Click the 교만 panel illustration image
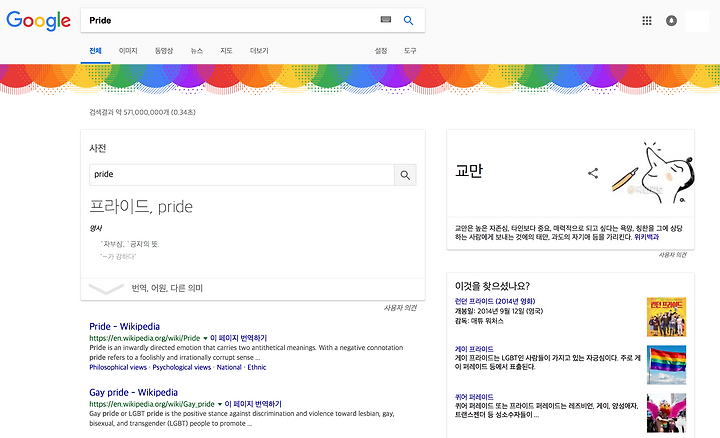 pos(653,173)
